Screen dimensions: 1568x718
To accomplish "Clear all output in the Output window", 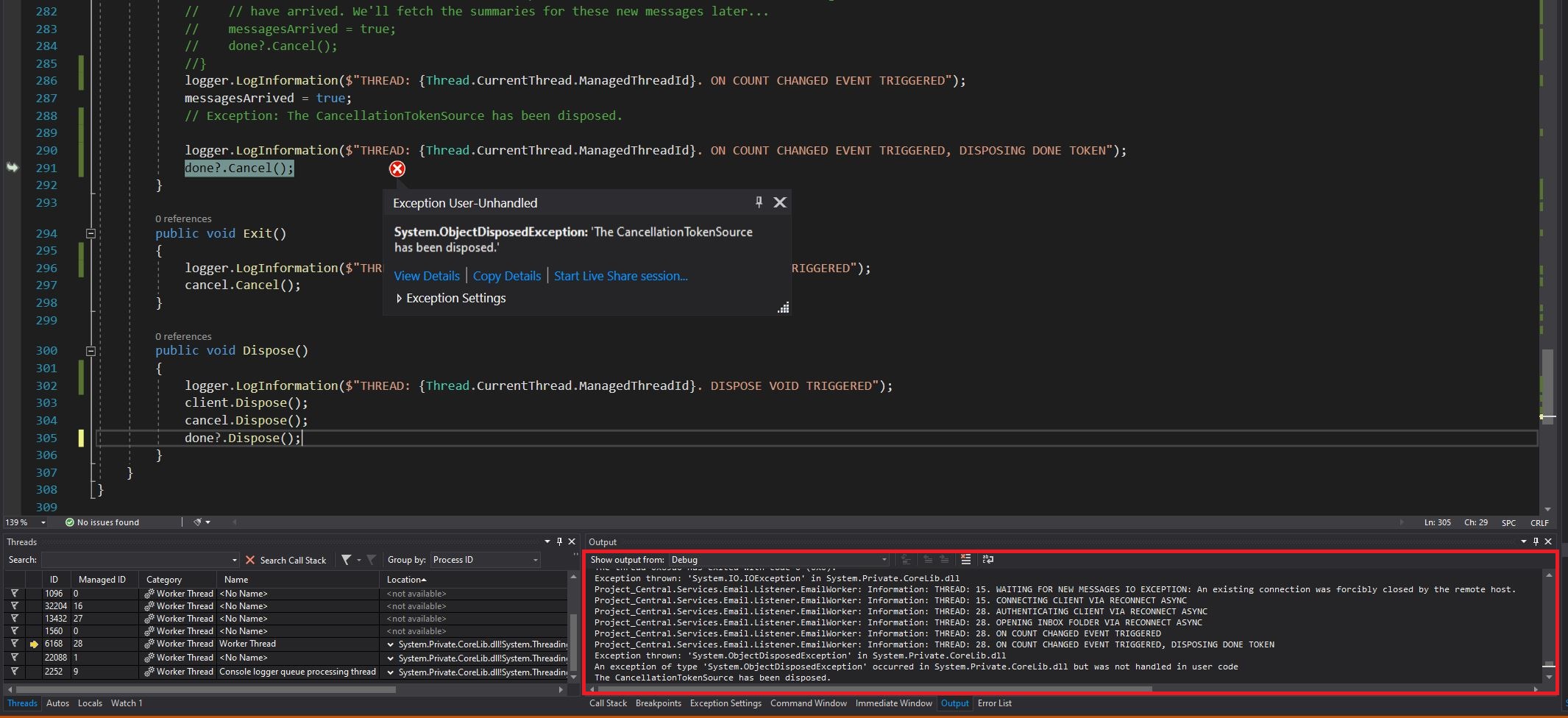I will click(964, 560).
